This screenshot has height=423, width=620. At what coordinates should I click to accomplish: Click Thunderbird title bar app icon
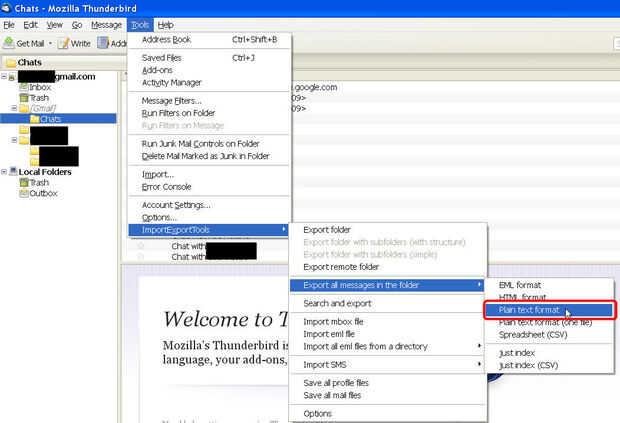(x=6, y=8)
